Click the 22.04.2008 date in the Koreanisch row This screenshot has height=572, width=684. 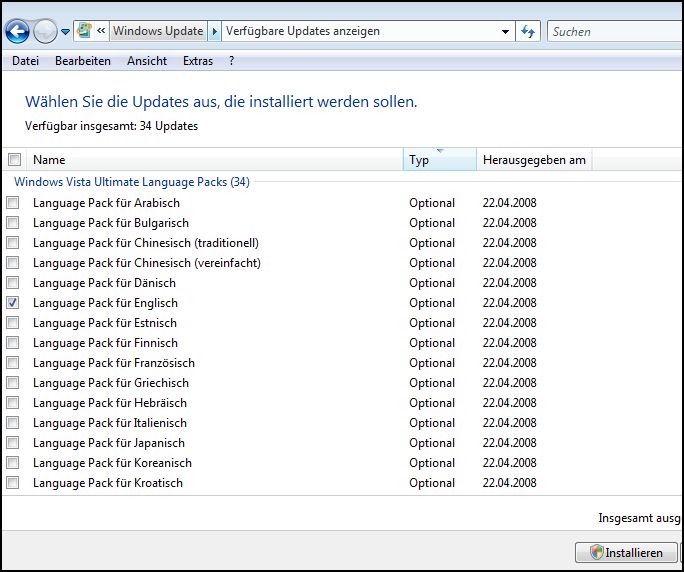(x=510, y=463)
